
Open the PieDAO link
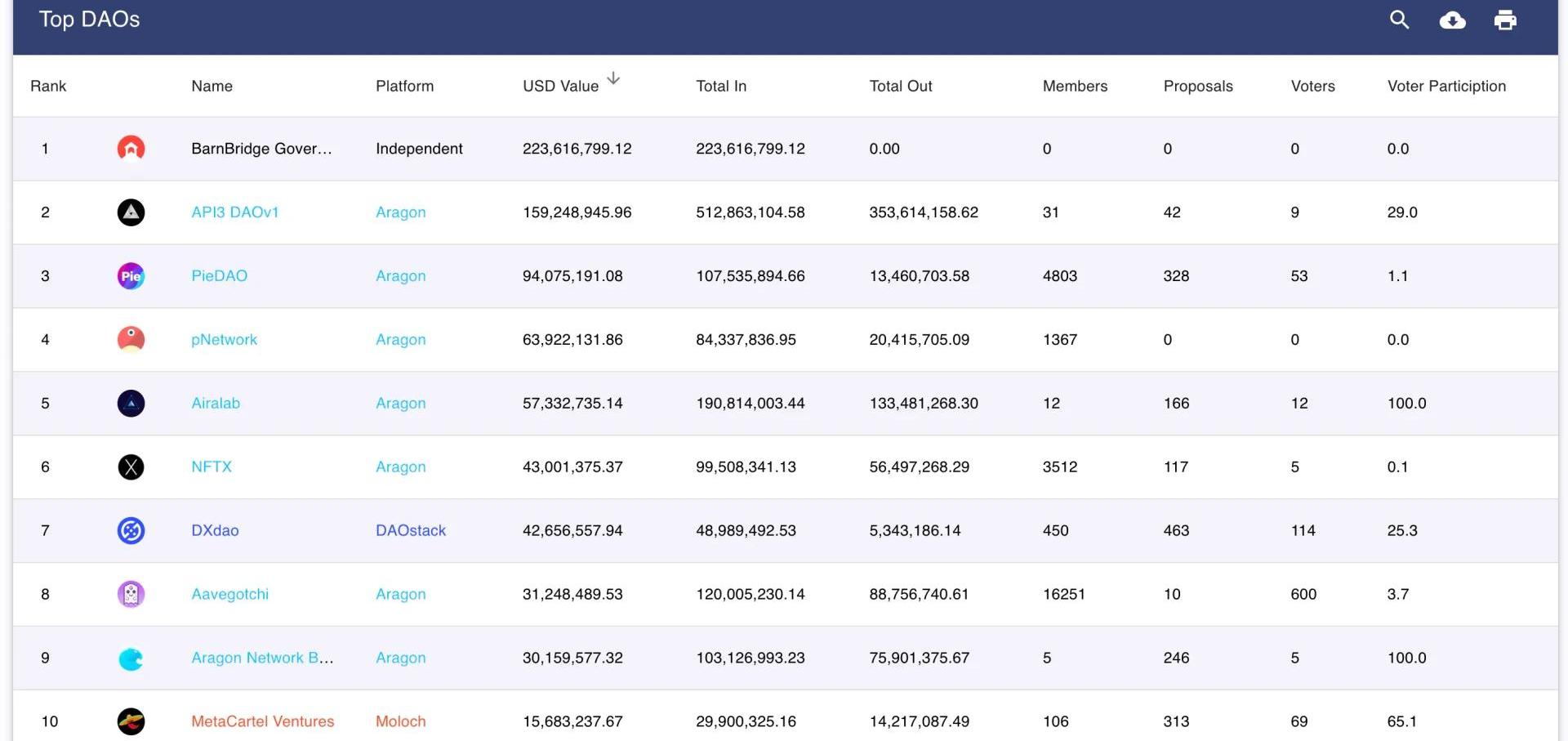pyautogui.click(x=219, y=276)
